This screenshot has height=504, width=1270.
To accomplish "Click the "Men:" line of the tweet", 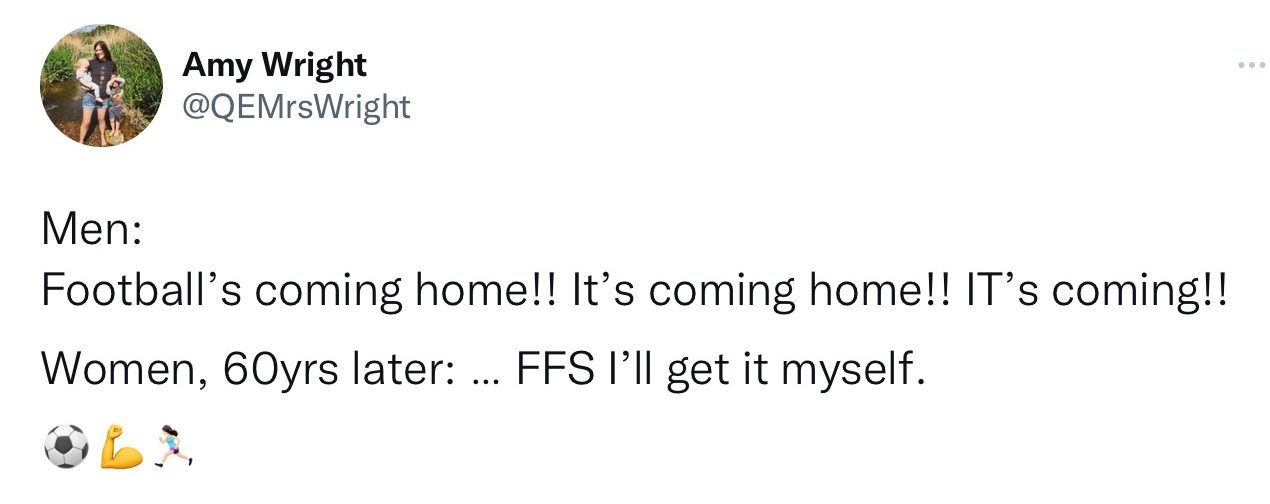I will [91, 234].
